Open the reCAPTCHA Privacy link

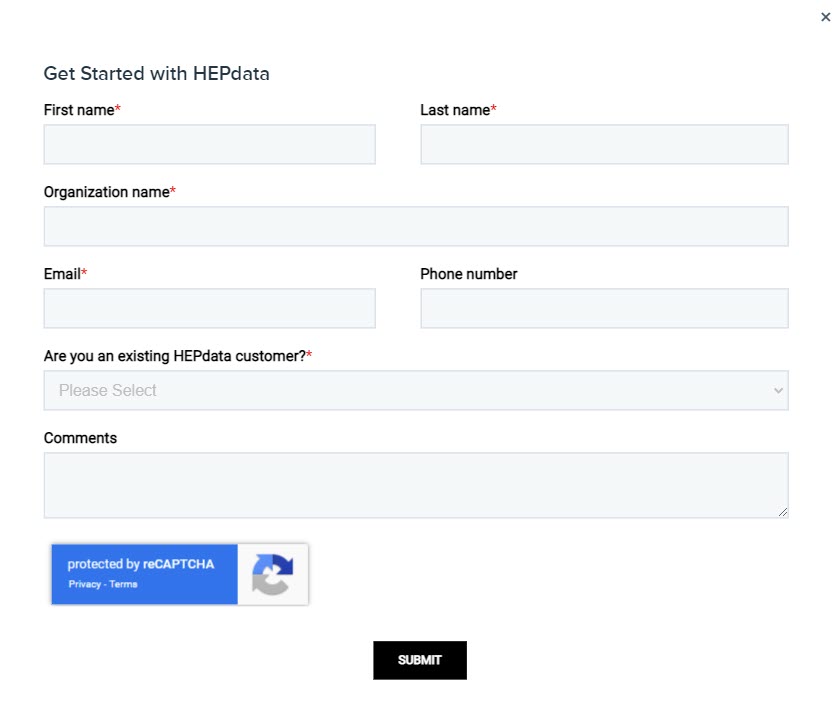click(85, 584)
